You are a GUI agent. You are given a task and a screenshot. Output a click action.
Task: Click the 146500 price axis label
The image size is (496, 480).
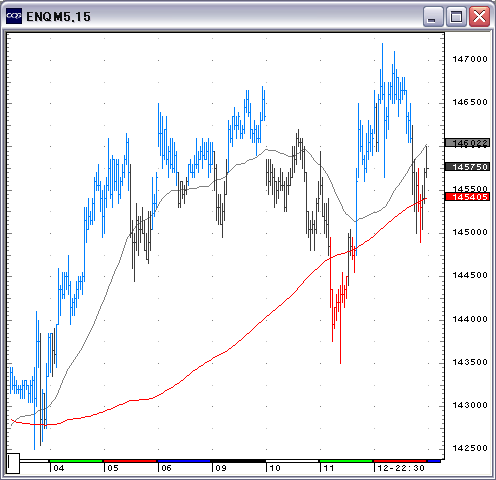coord(470,102)
